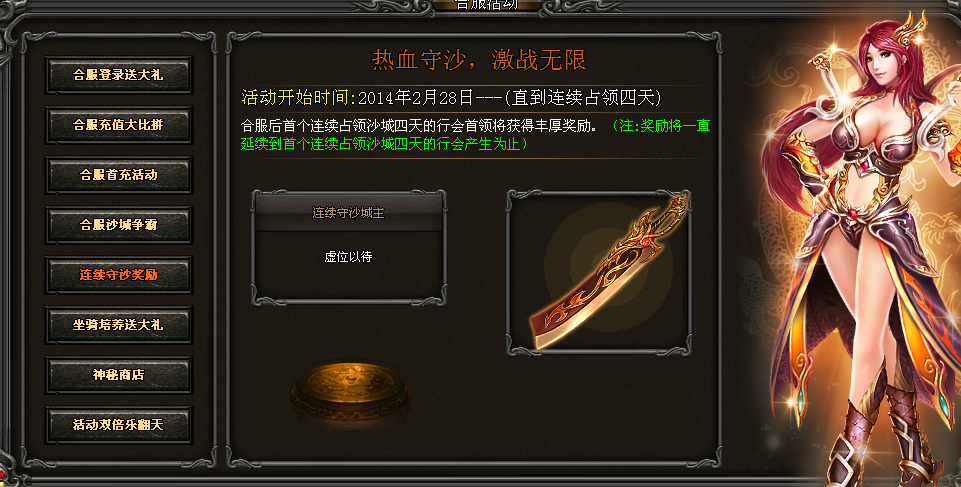Click the 合服活动 window title at top

tap(487, 5)
